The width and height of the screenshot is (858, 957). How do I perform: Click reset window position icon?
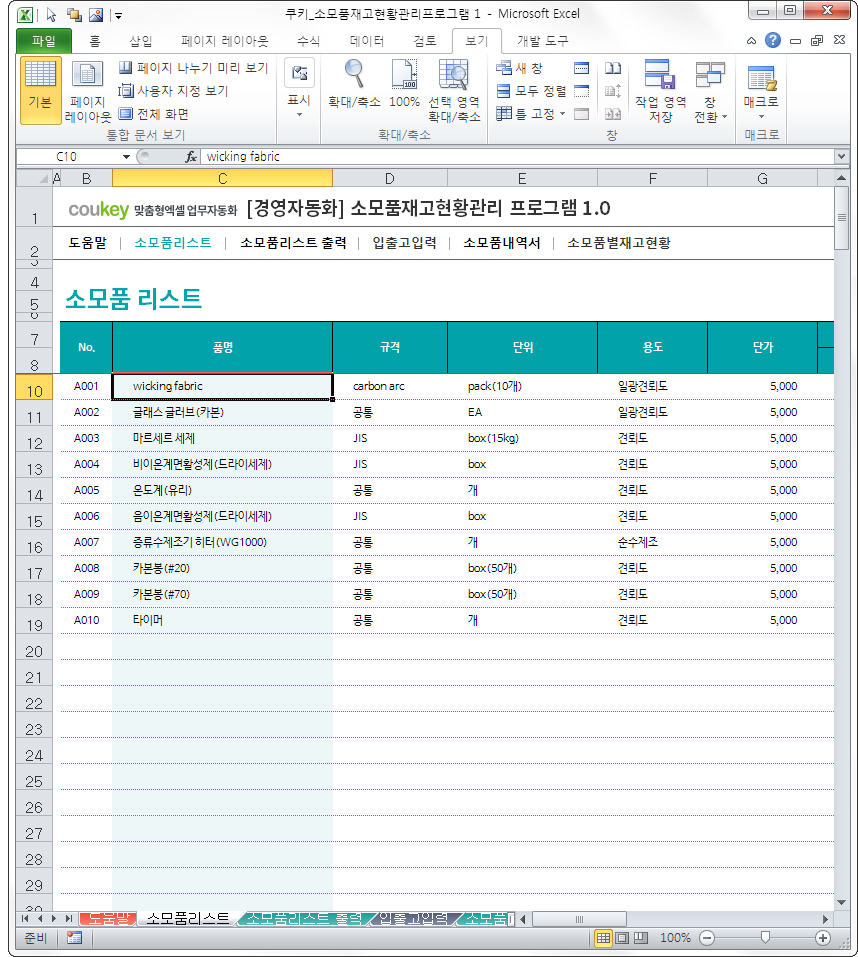613,114
